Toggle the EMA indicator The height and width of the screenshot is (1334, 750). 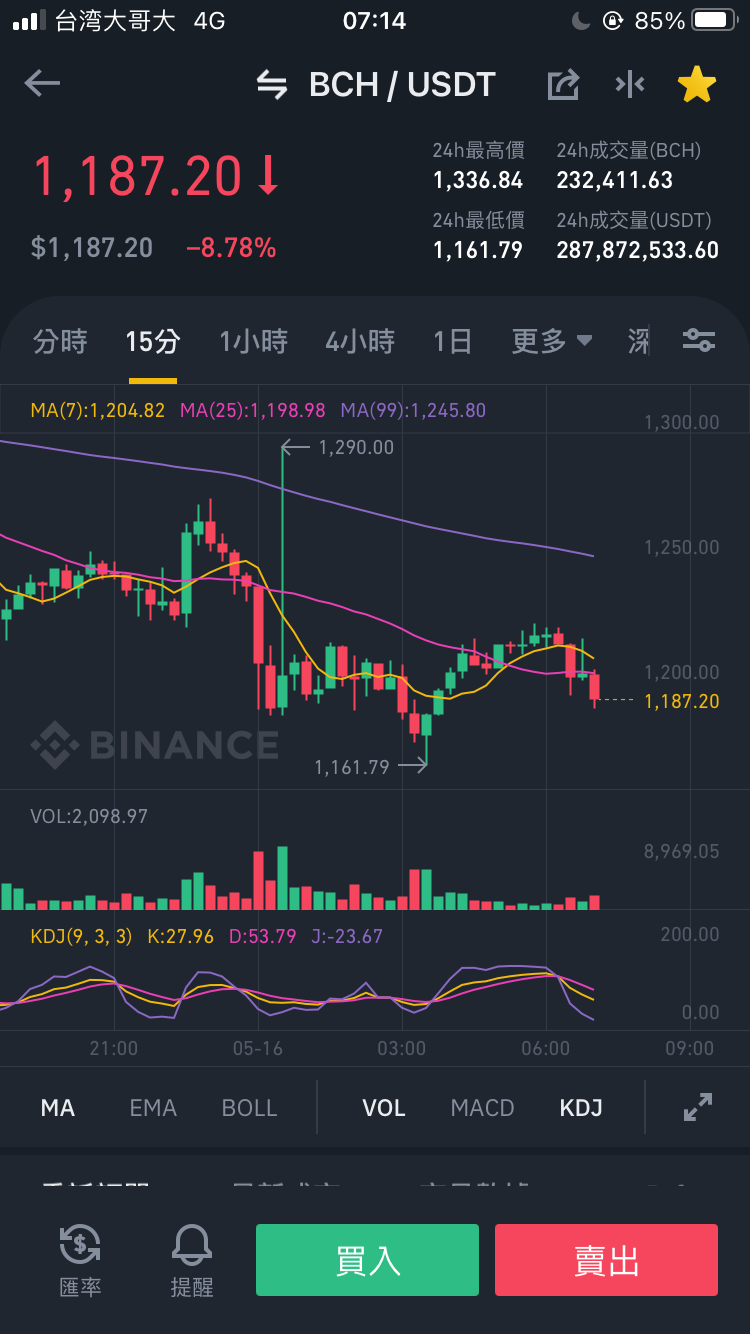(153, 1108)
